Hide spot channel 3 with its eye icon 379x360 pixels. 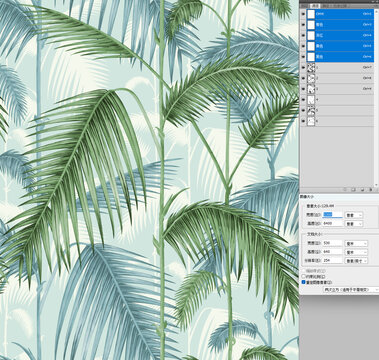tap(303, 89)
